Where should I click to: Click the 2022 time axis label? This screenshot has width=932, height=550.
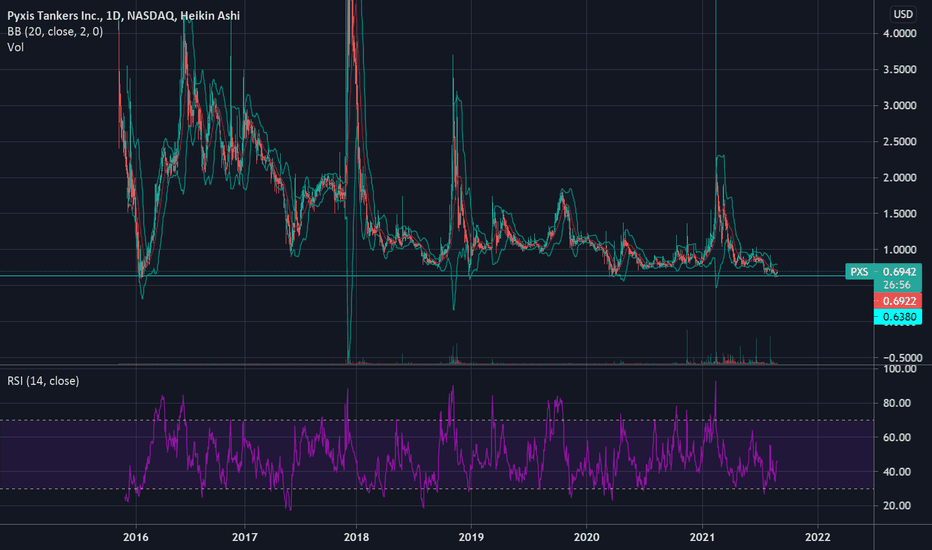click(x=817, y=538)
